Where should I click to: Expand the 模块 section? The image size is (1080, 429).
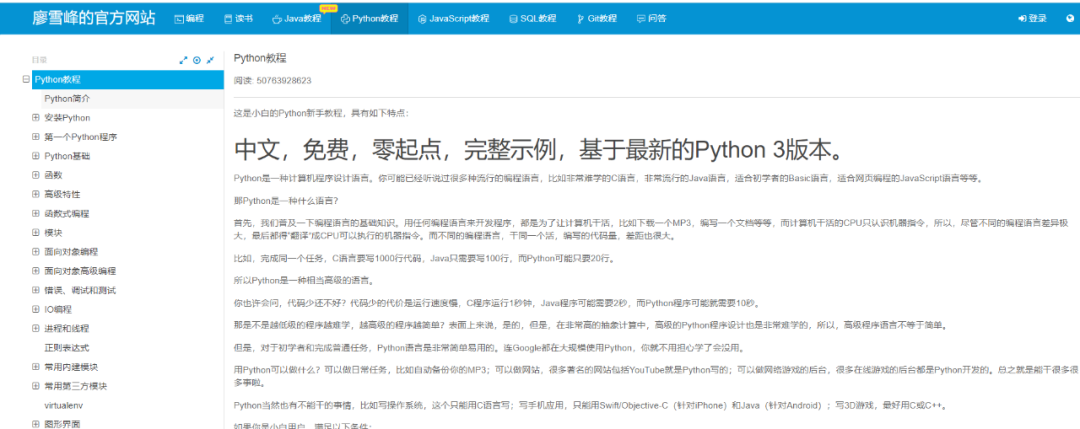tap(36, 233)
